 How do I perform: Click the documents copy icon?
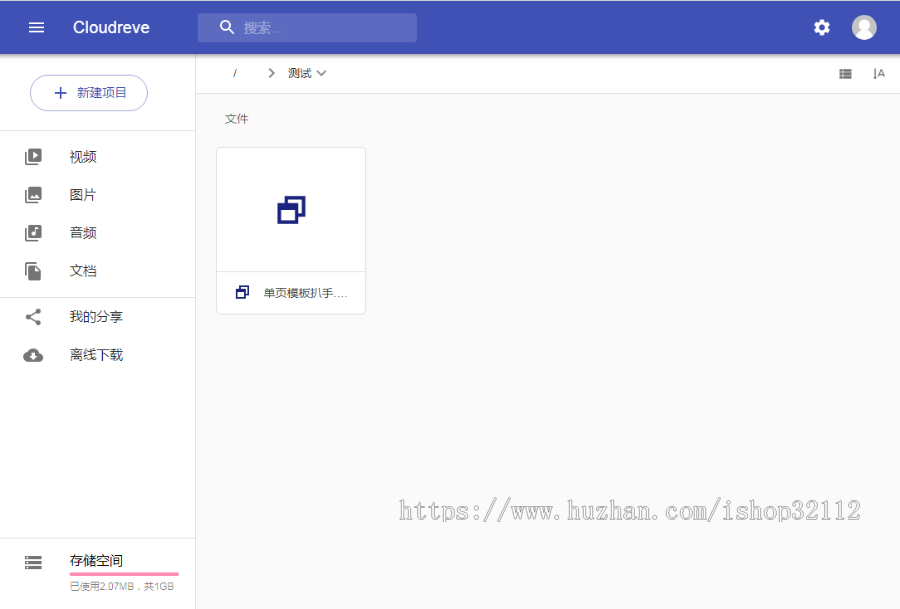[33, 271]
